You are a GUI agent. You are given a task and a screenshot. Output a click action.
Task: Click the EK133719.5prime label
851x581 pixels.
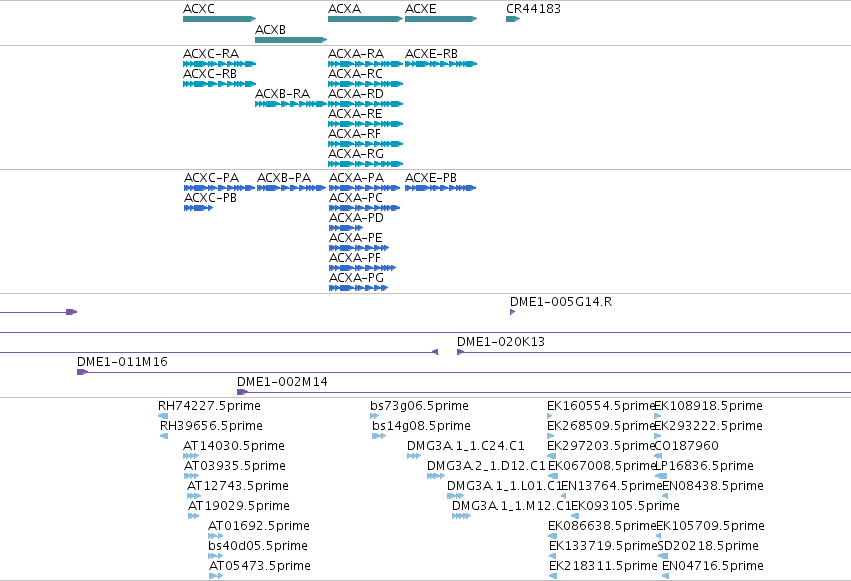pos(604,546)
